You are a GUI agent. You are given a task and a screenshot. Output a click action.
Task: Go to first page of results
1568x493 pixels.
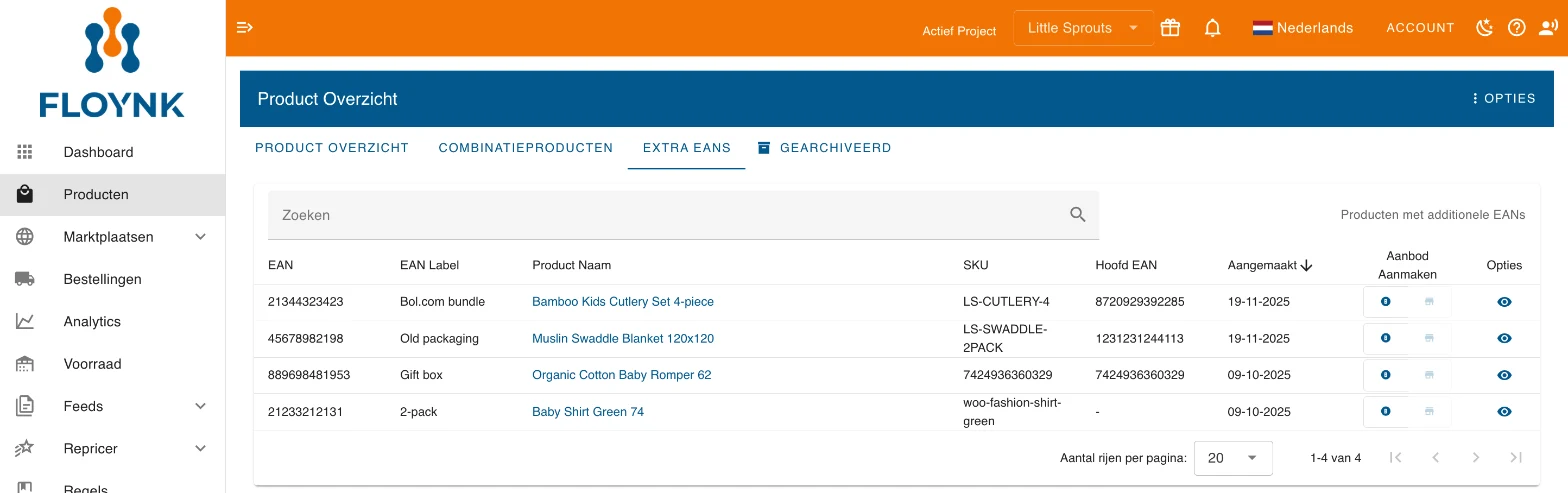(1396, 458)
